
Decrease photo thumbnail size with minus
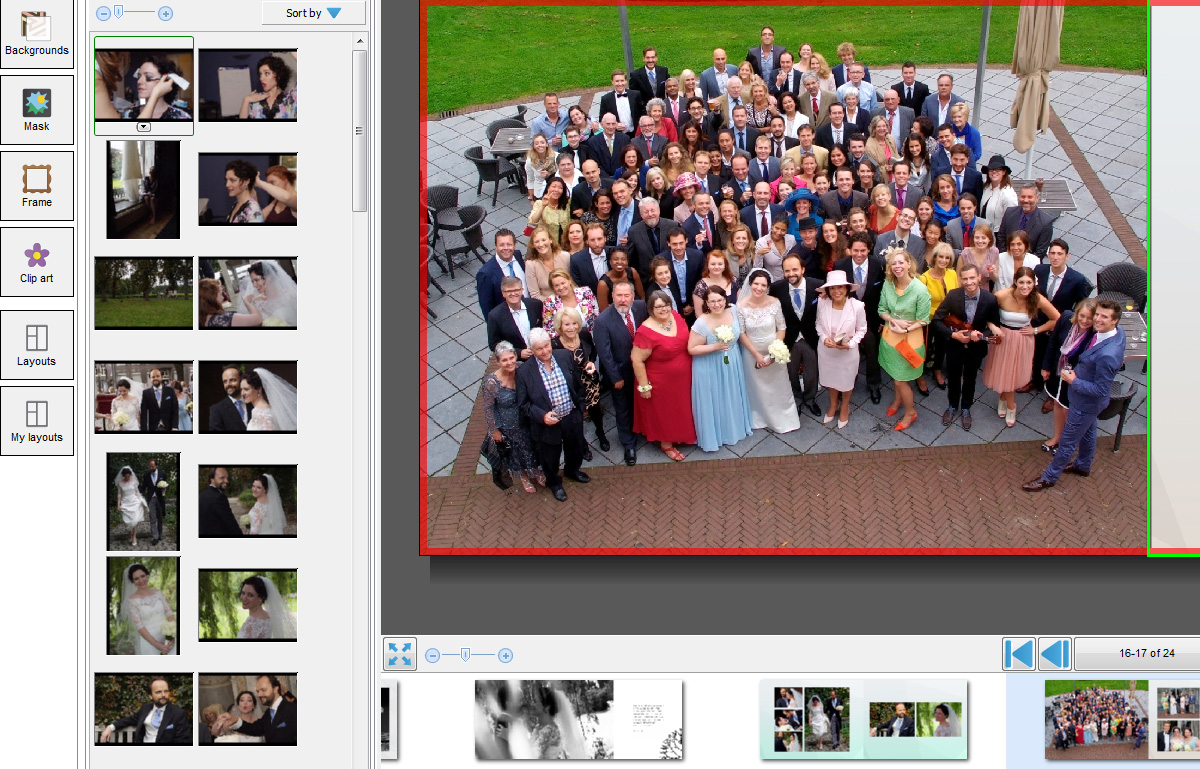pos(103,13)
